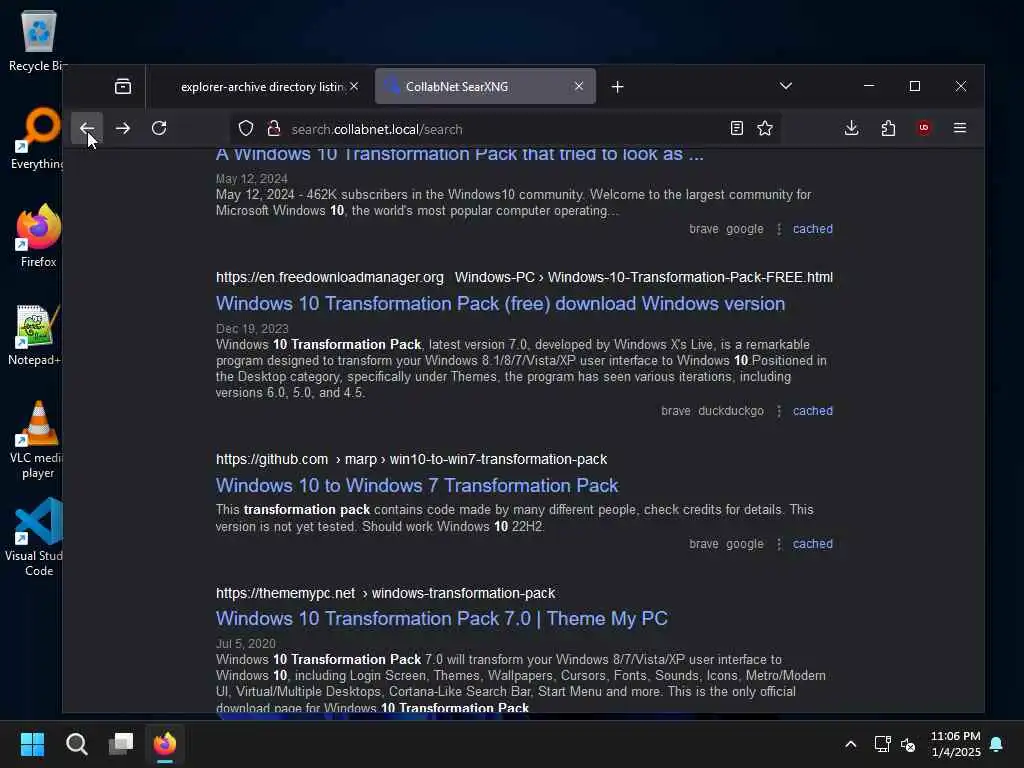
Task: Open the VLC media player desktop shortcut
Action: (x=39, y=439)
